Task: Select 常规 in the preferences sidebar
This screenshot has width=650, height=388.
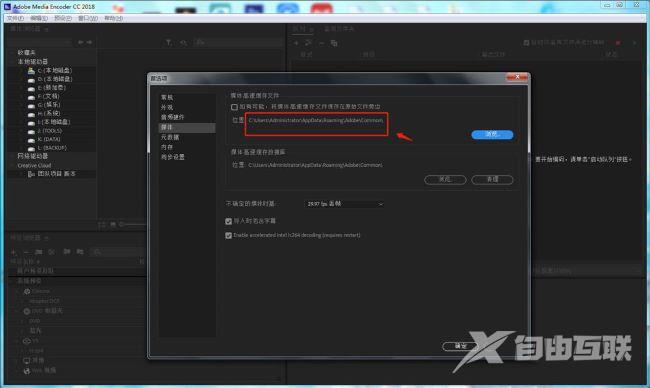Action: coord(167,97)
